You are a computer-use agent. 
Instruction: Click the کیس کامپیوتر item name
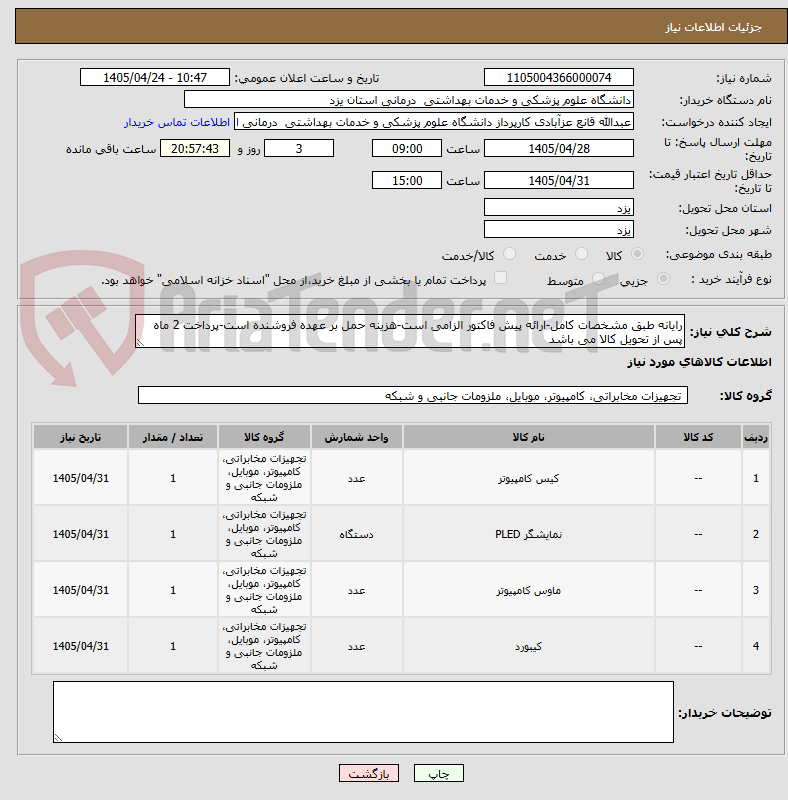click(x=529, y=478)
